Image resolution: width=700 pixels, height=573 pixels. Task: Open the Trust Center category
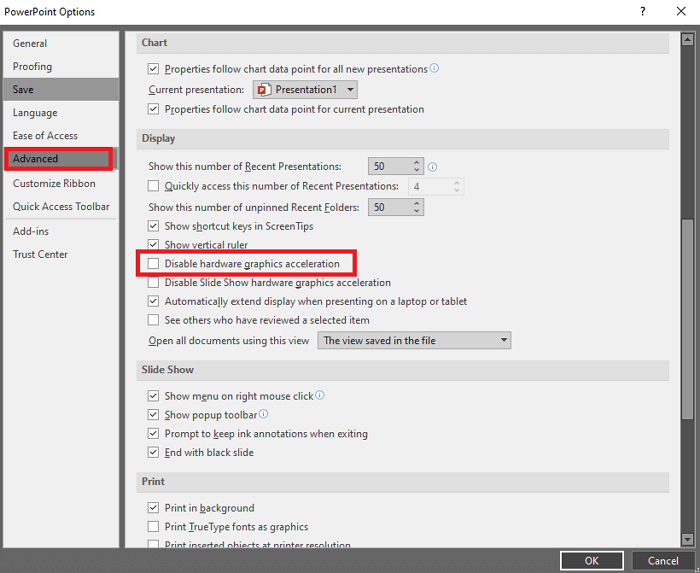click(61, 254)
